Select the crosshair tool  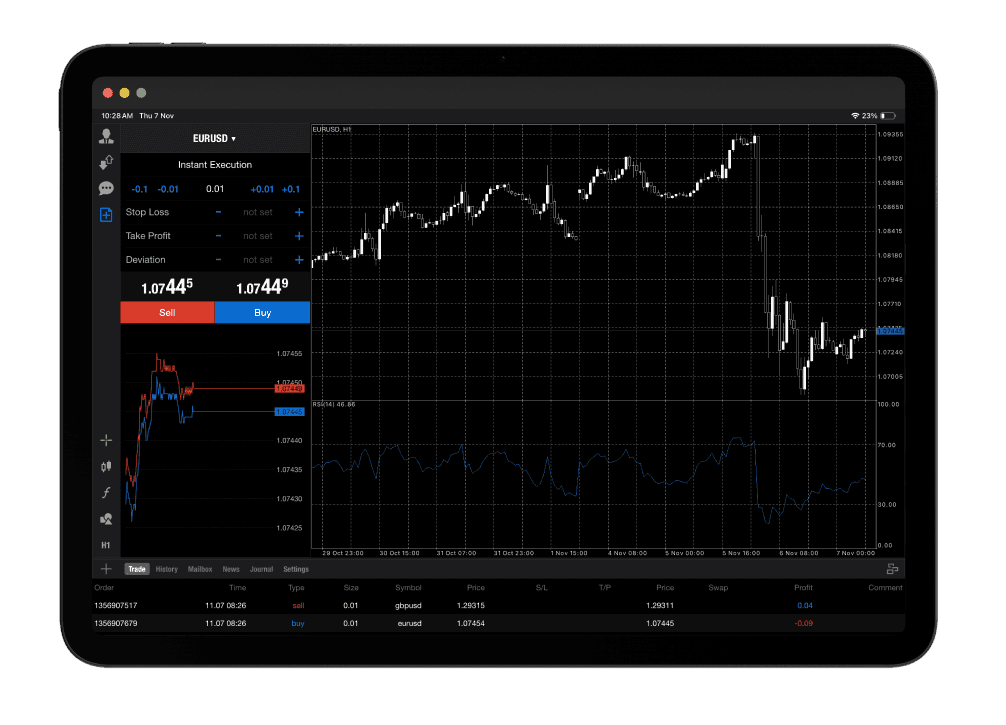click(x=106, y=440)
